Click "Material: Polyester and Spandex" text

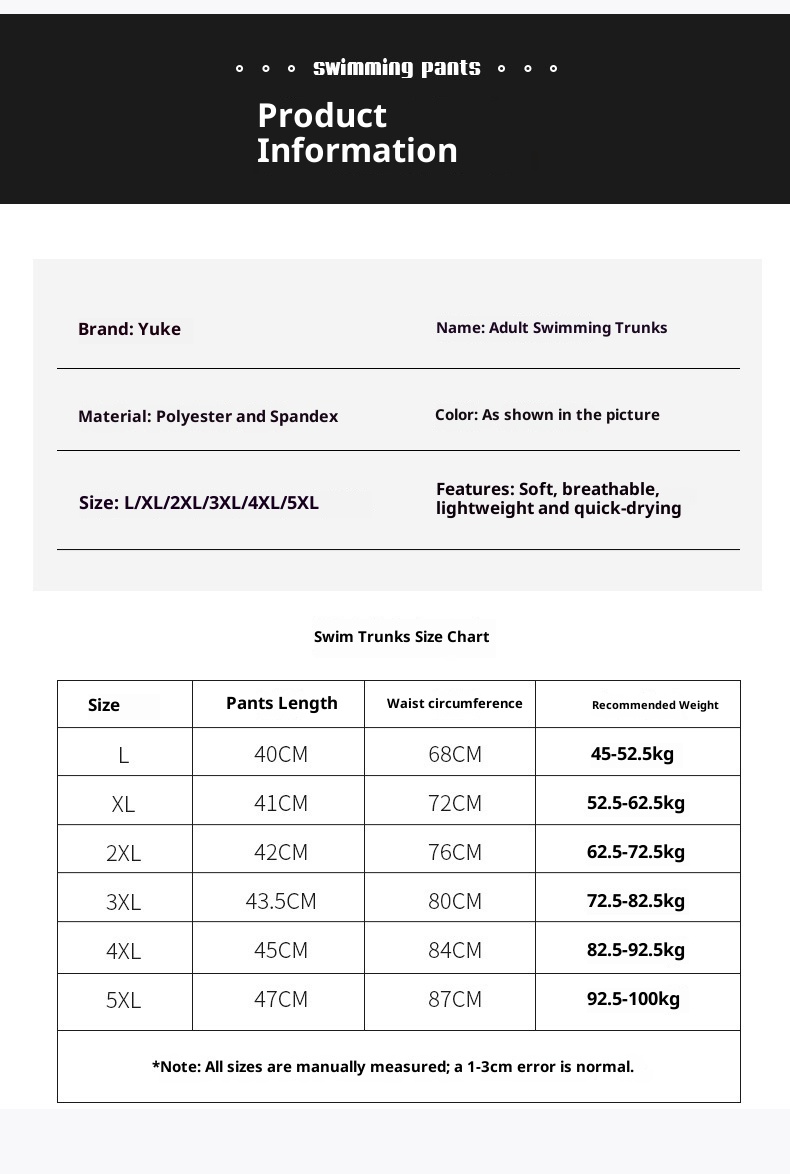click(x=208, y=416)
